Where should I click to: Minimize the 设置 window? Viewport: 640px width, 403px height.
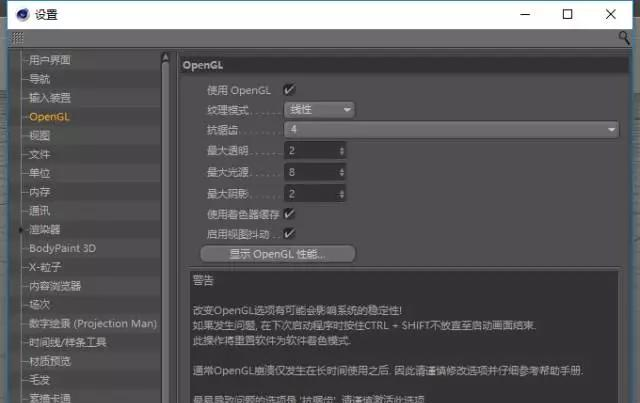pos(525,14)
